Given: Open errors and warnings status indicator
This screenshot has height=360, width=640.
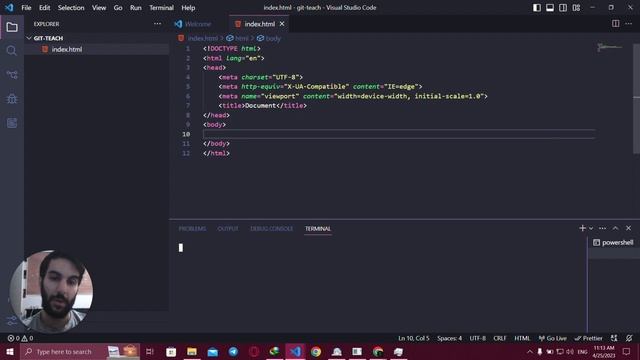Looking at the screenshot, I should [20, 338].
